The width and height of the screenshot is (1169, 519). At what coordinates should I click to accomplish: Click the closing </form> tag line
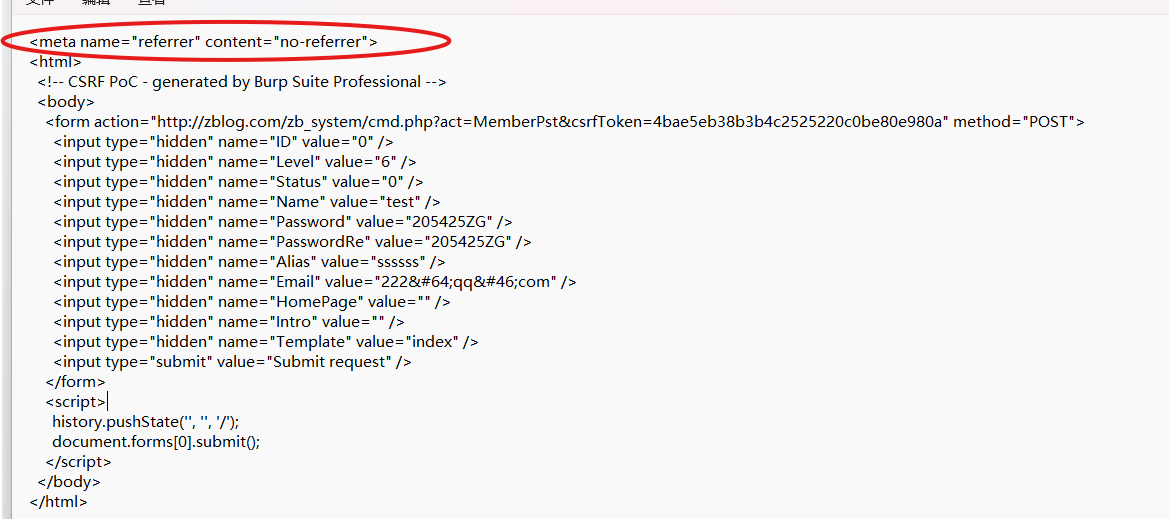tap(75, 382)
